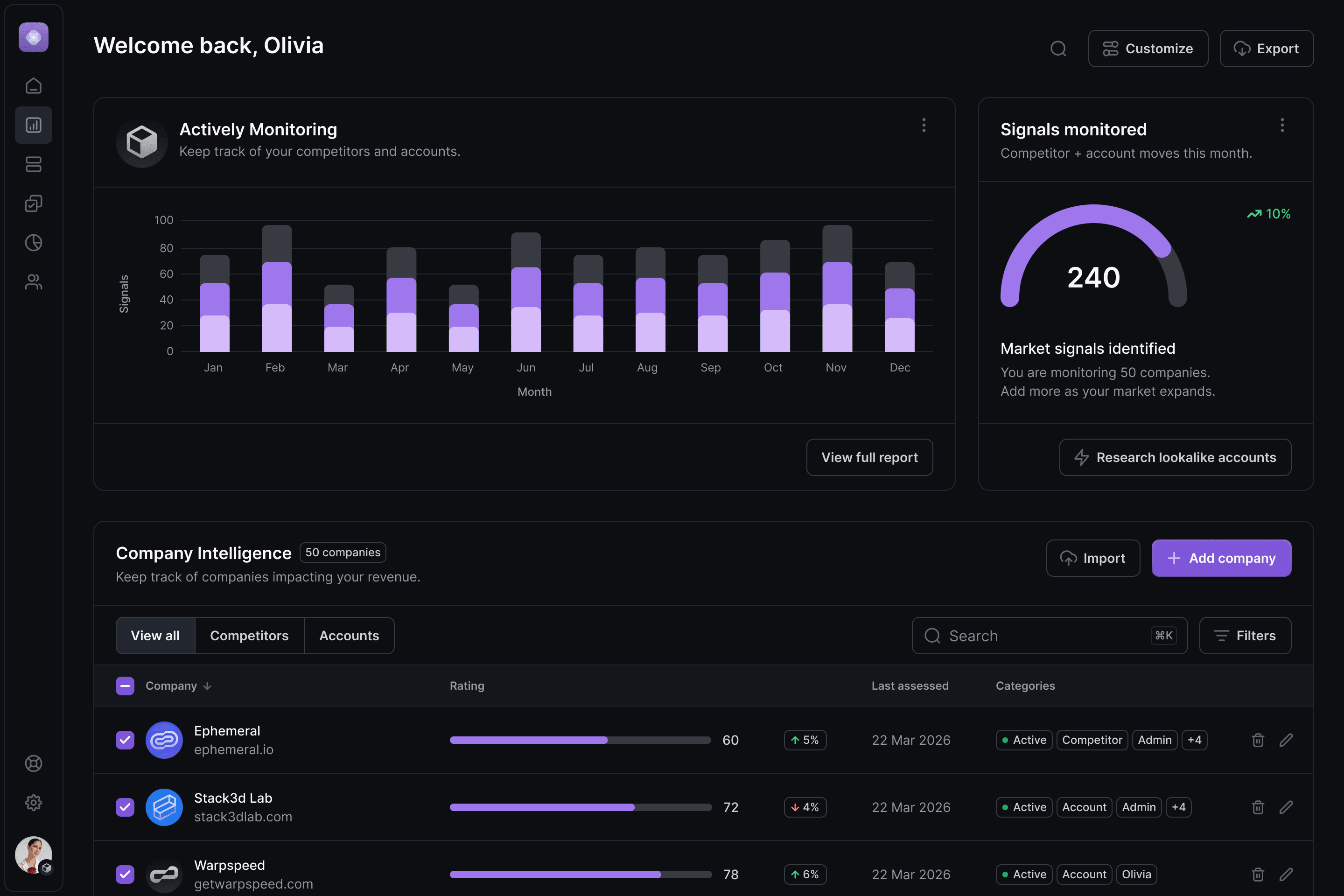Image resolution: width=1344 pixels, height=896 pixels.
Task: Open the settings gear in sidebar
Action: click(33, 803)
